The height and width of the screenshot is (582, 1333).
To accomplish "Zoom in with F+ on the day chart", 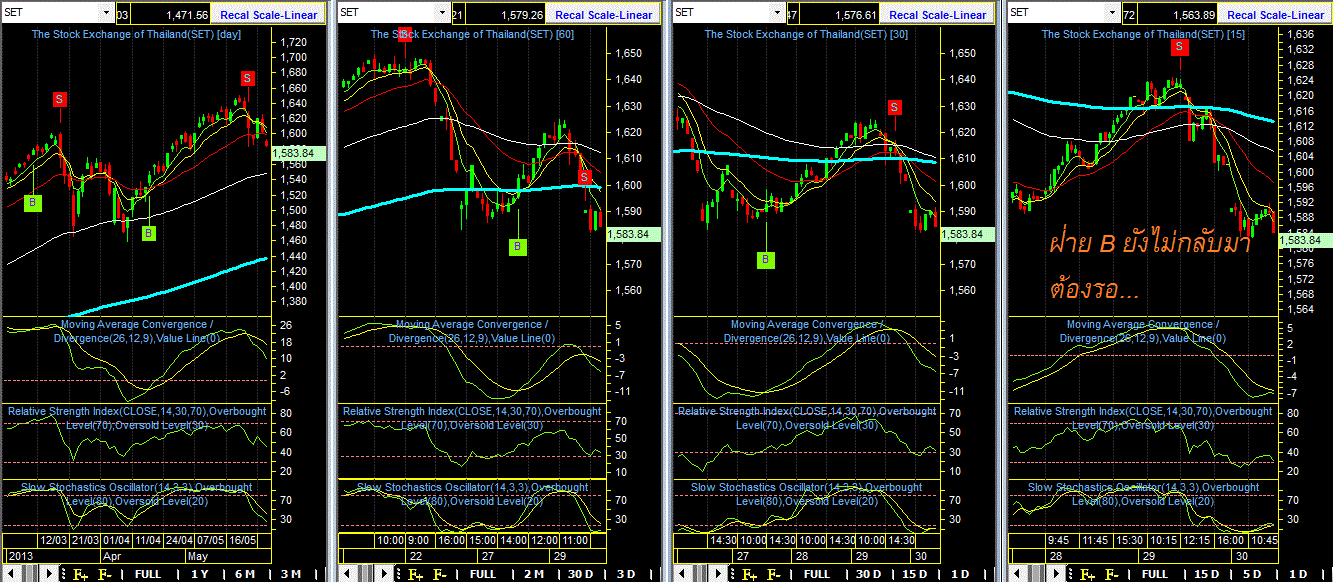I will [x=80, y=574].
